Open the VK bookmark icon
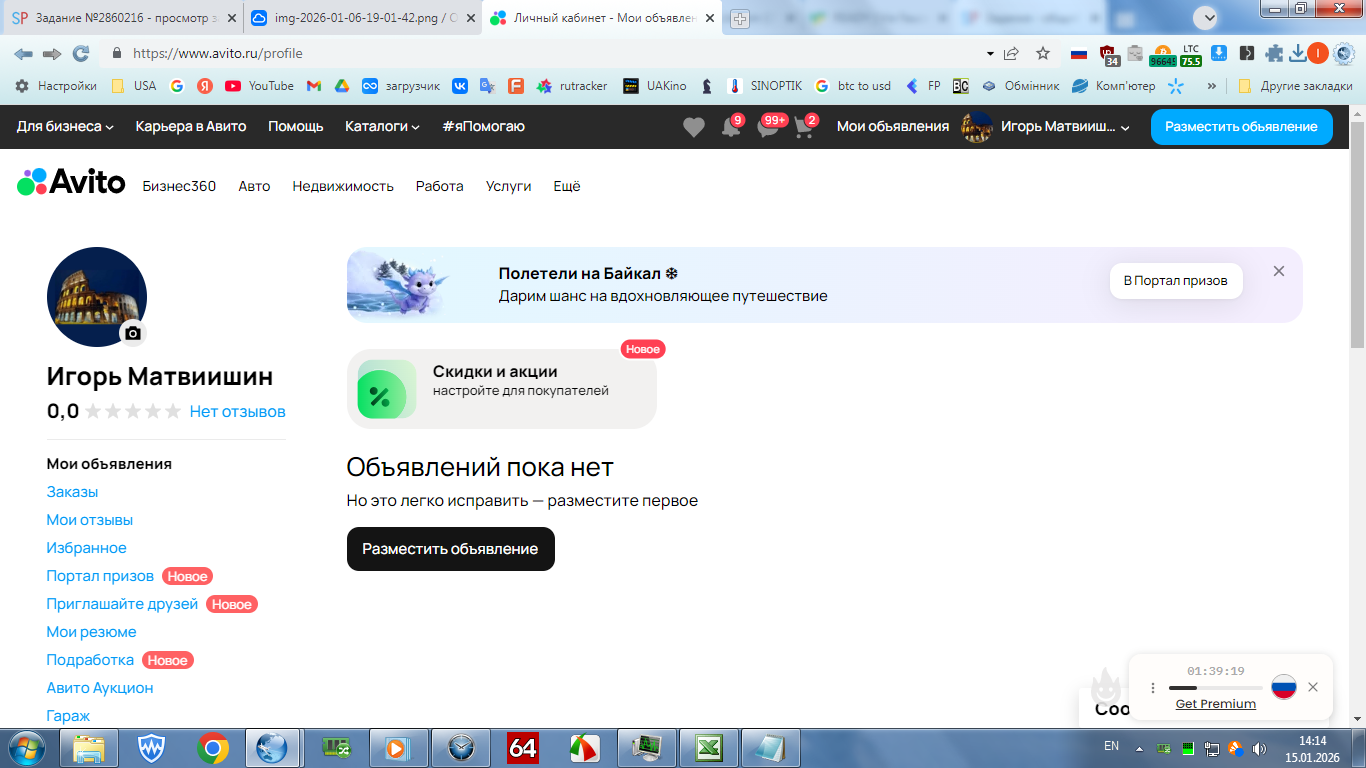 coord(460,86)
